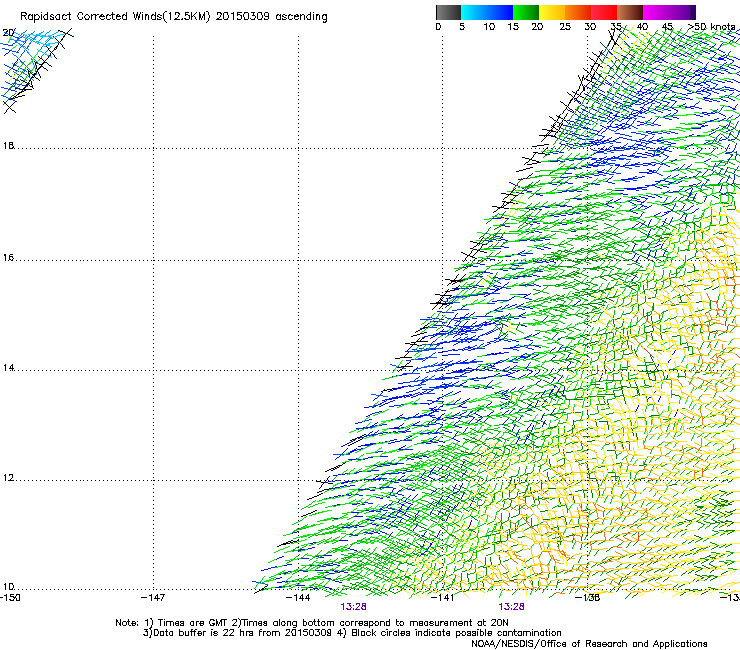Image resolution: width=740 pixels, height=650 pixels.
Task: Click the latitude label '12' on the left axis
Action: pos(8,478)
